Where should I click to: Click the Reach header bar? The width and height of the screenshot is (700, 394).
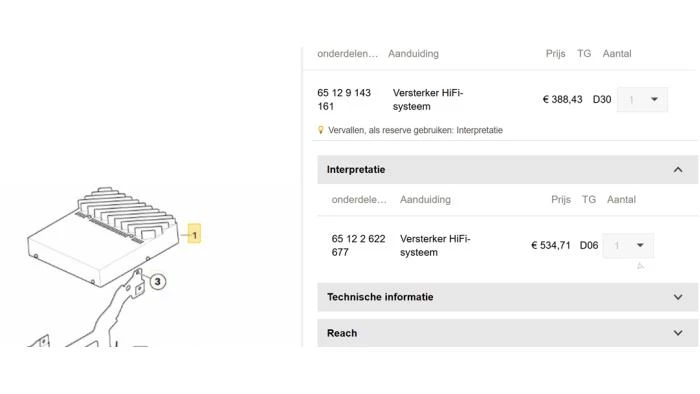click(507, 333)
